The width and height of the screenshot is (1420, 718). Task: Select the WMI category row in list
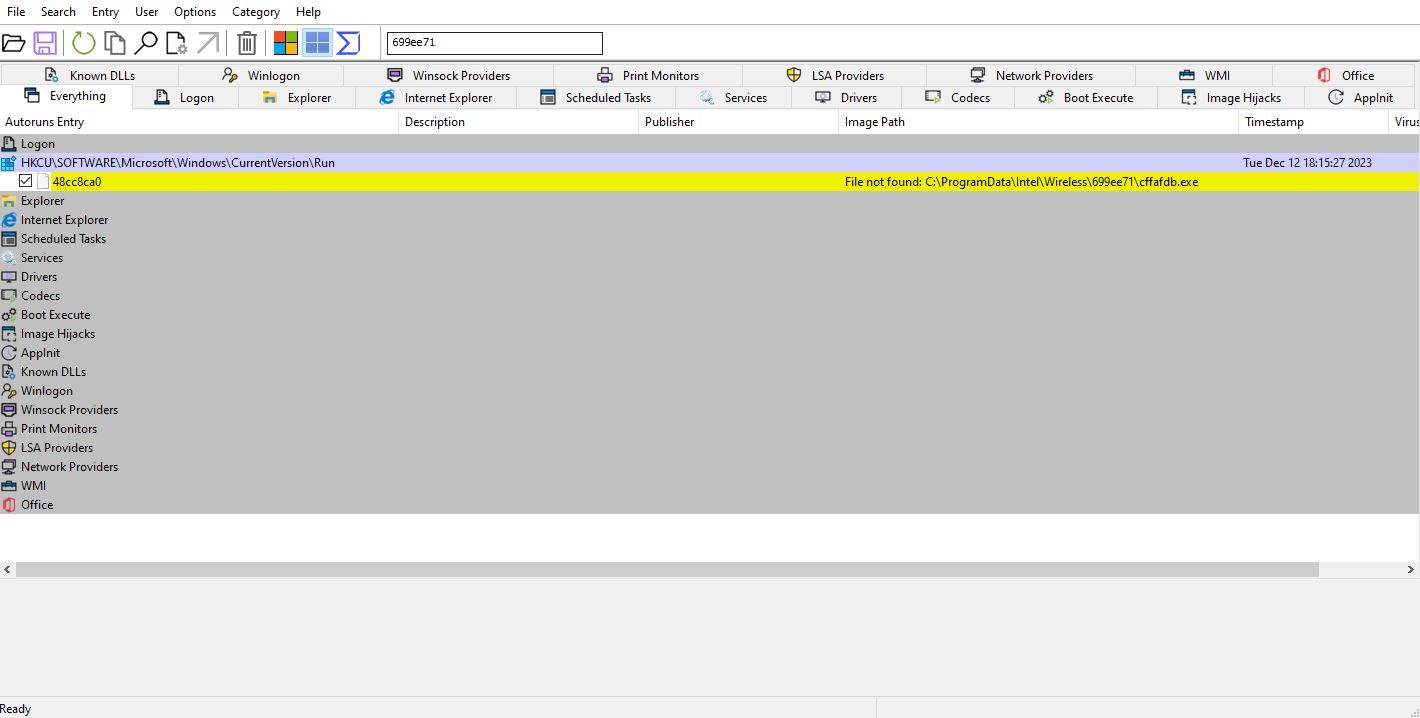click(x=709, y=485)
